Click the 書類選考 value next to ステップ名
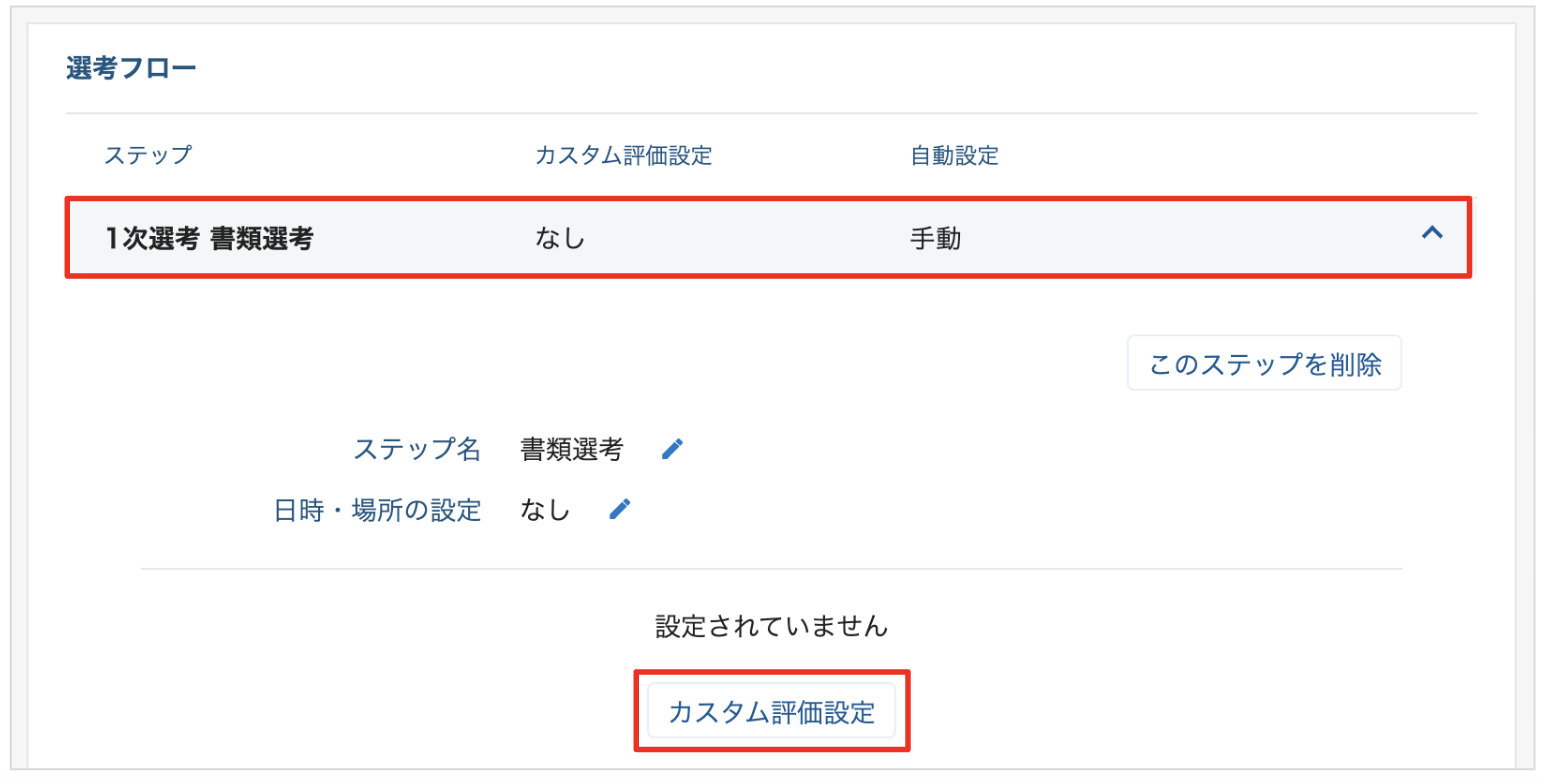Viewport: 1548px width, 778px height. (571, 450)
